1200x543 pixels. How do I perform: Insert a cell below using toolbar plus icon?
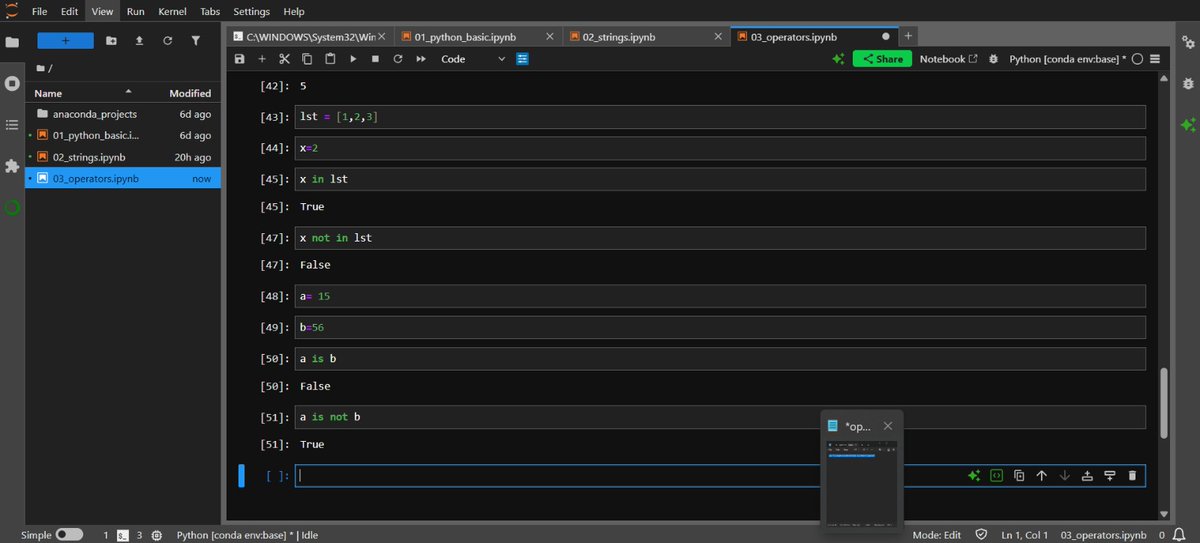coord(262,59)
